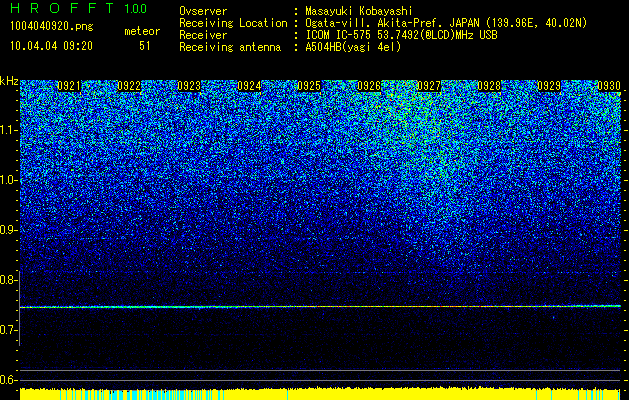
Task: Click the 0925 time marker
Action: [309, 86]
